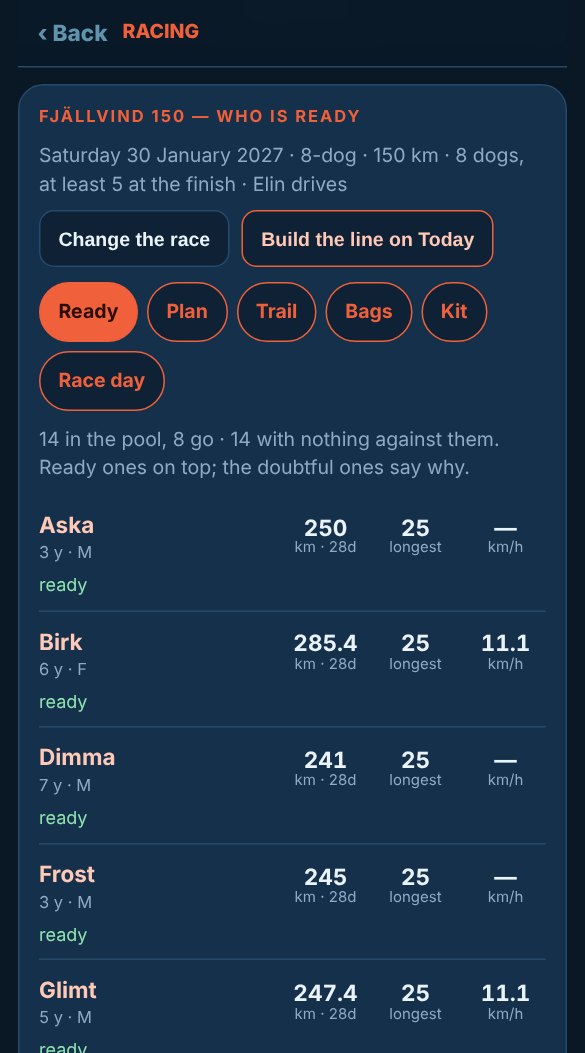The width and height of the screenshot is (585, 1053).
Task: Go back using the Back link
Action: 73,32
